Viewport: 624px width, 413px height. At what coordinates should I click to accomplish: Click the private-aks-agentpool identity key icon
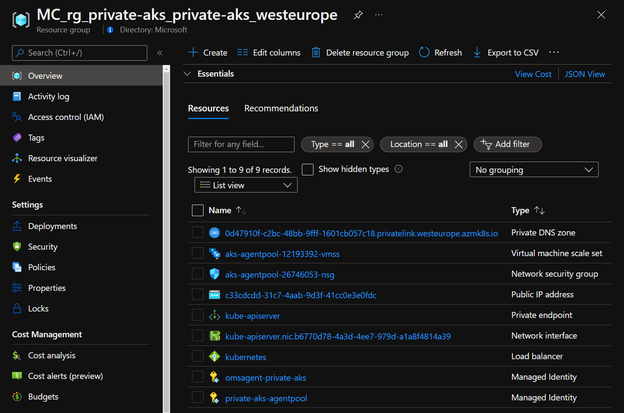[x=214, y=398]
